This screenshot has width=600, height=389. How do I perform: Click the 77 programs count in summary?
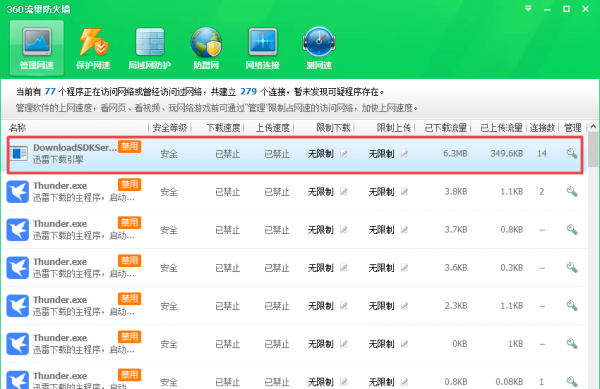coord(50,92)
